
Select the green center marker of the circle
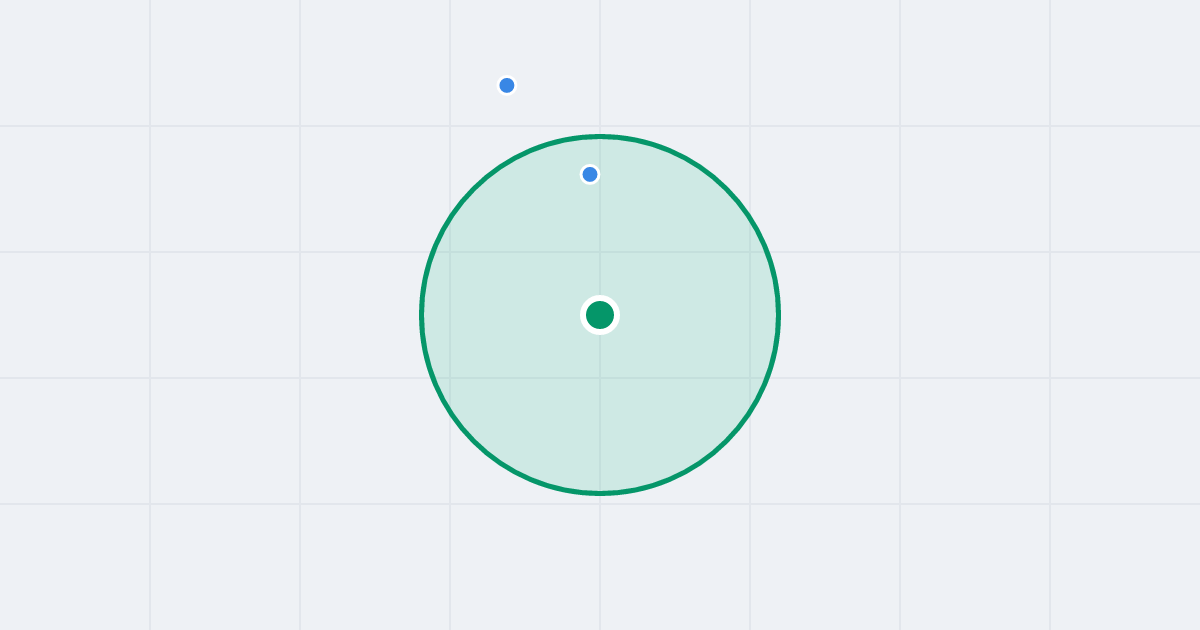600,315
